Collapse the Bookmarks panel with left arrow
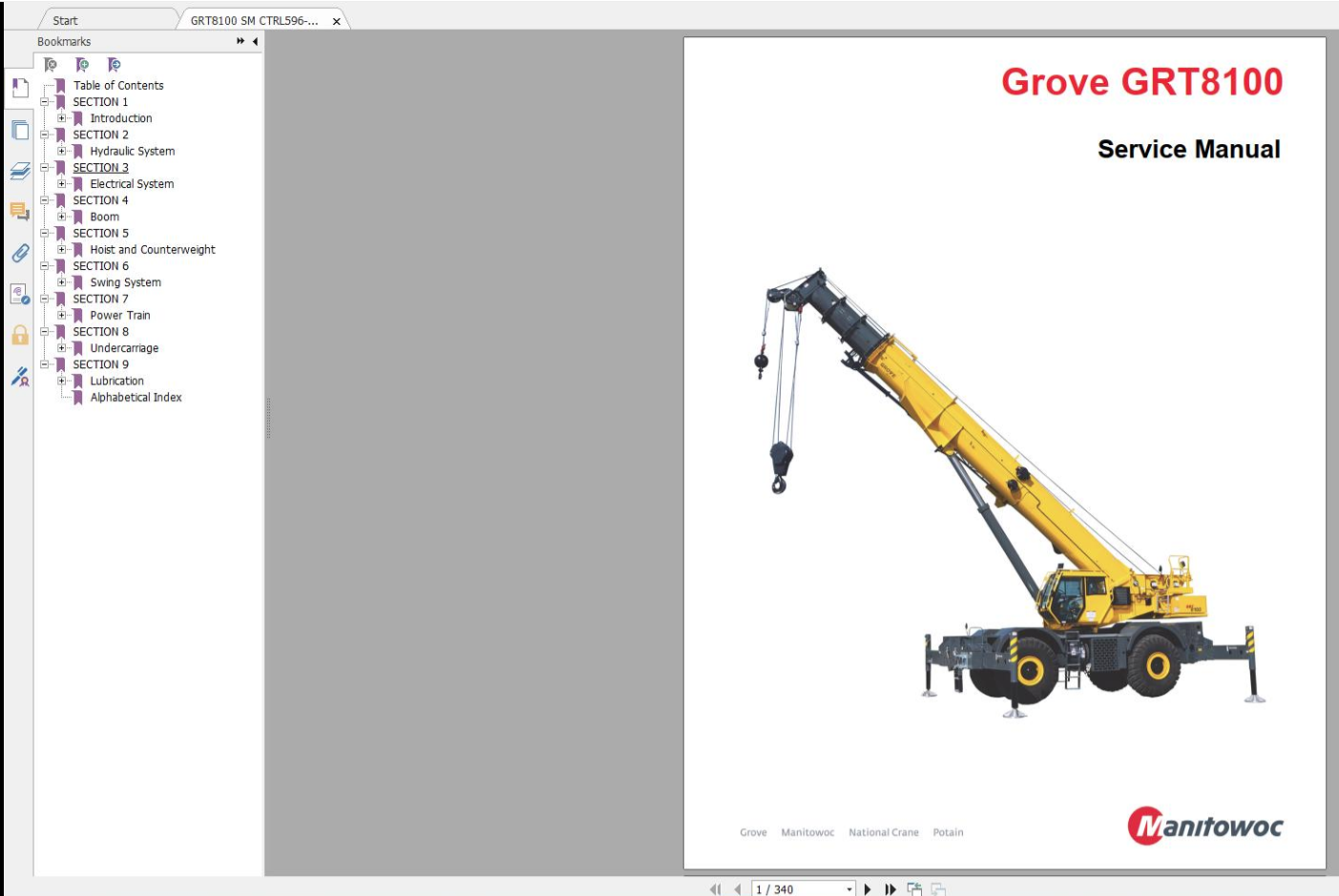 (255, 42)
